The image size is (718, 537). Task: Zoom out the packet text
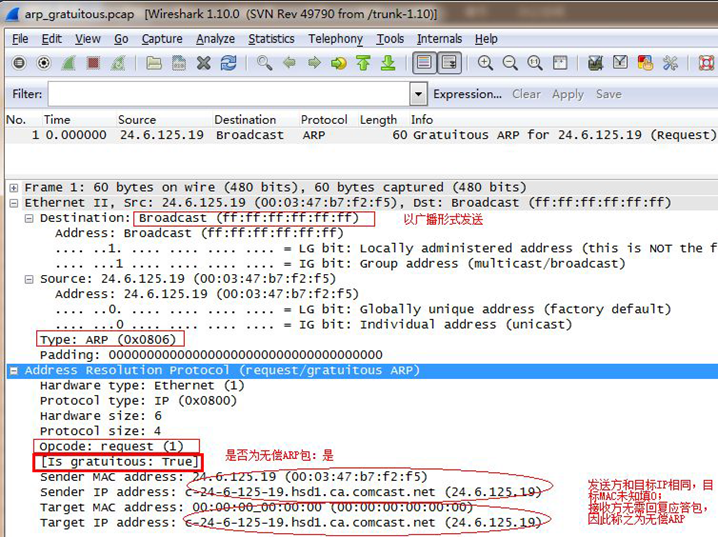(x=510, y=63)
